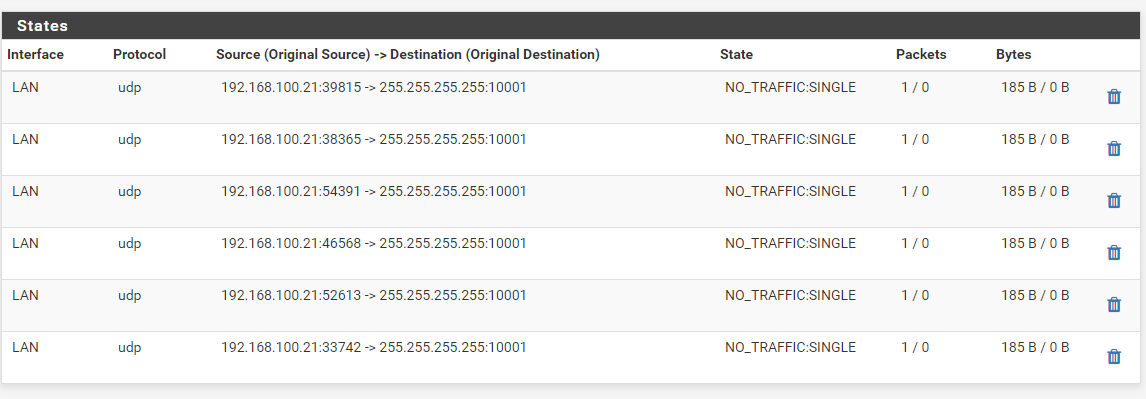Click the Packets column header
The image size is (1146, 399).
point(921,55)
